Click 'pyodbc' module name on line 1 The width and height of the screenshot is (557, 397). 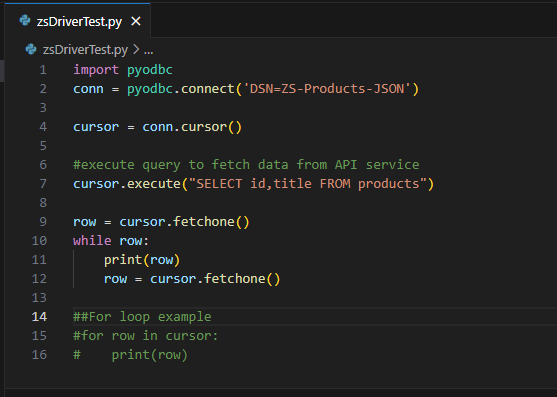pos(150,70)
